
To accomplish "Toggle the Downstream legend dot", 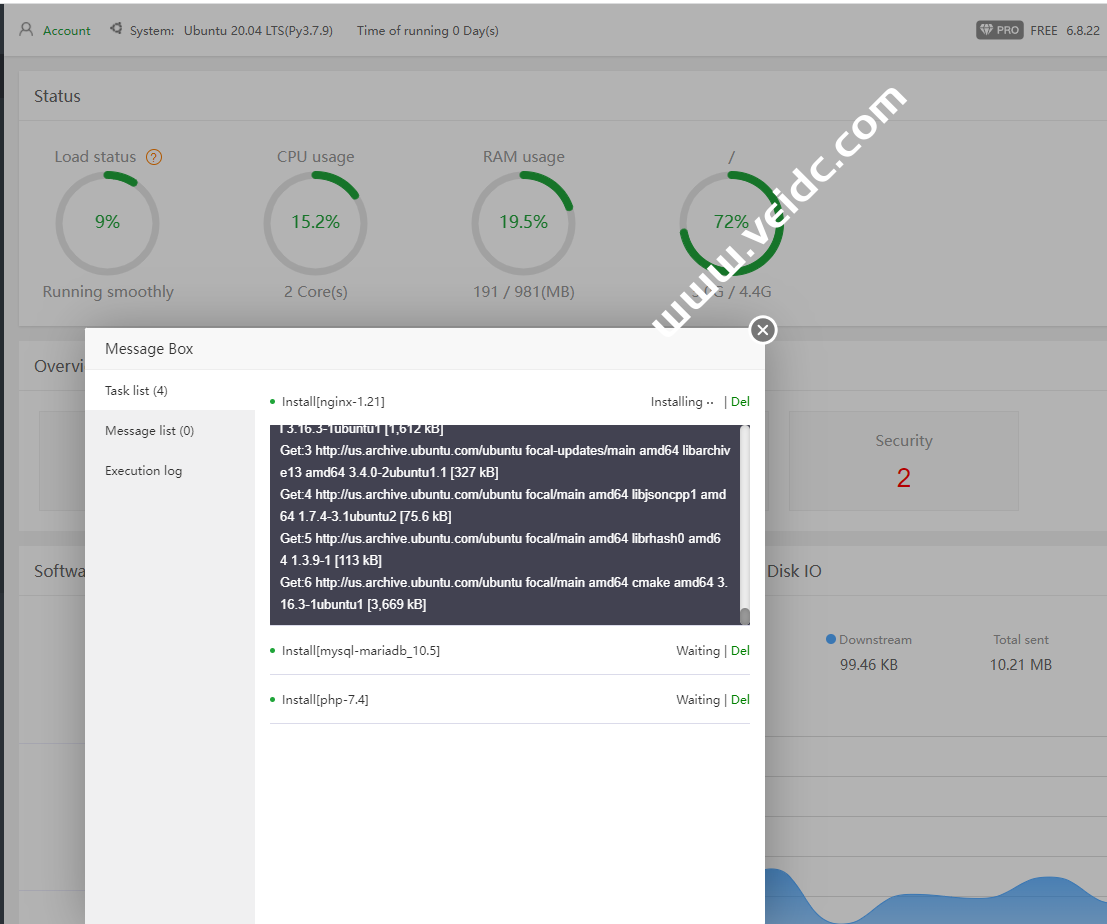I will 831,639.
